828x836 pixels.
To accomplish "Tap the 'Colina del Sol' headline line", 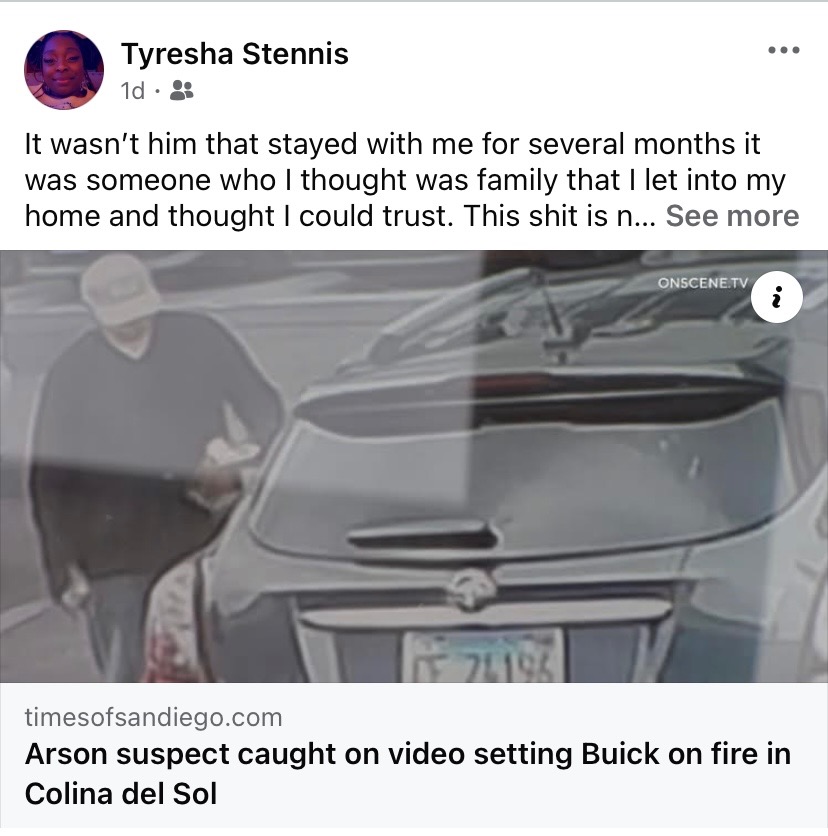I will [121, 794].
